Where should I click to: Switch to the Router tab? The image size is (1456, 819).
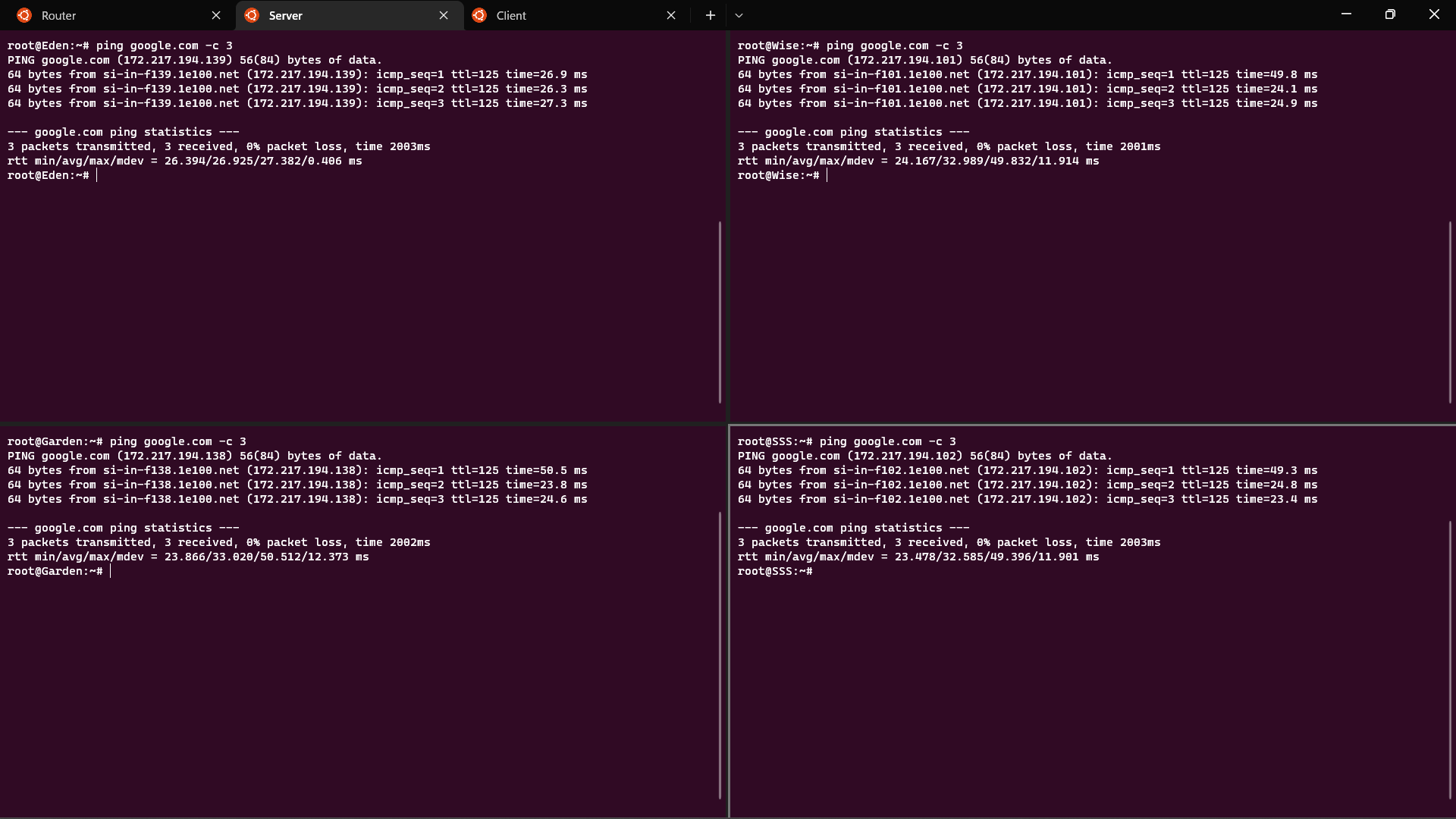[x=58, y=14]
